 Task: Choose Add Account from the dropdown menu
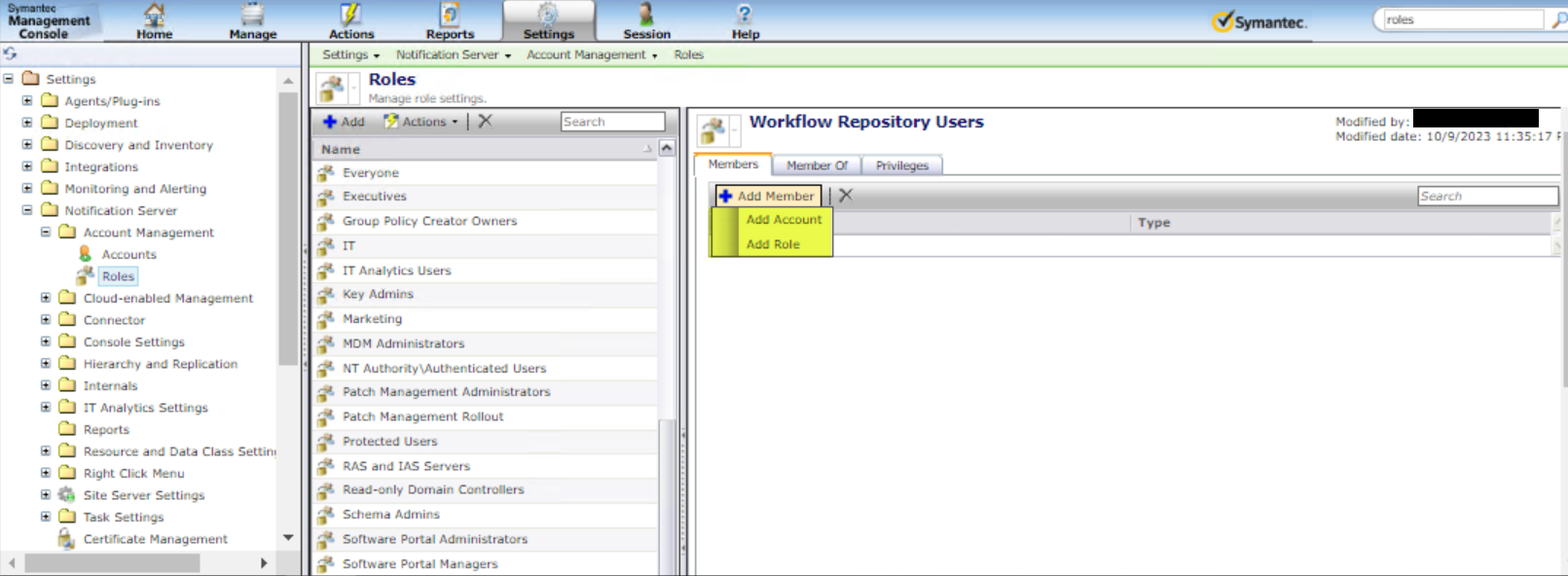tap(784, 220)
